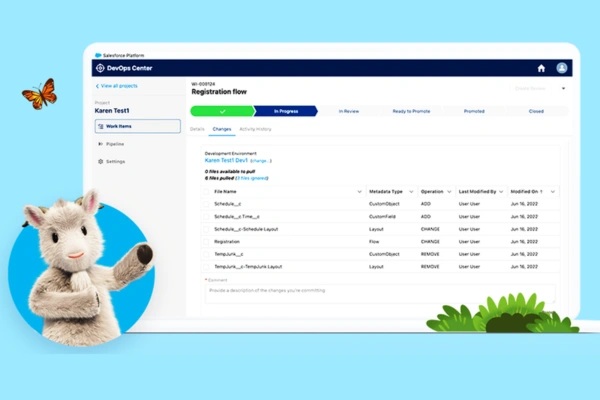The image size is (600, 400).
Task: Click the Work Items list icon
Action: [x=101, y=126]
